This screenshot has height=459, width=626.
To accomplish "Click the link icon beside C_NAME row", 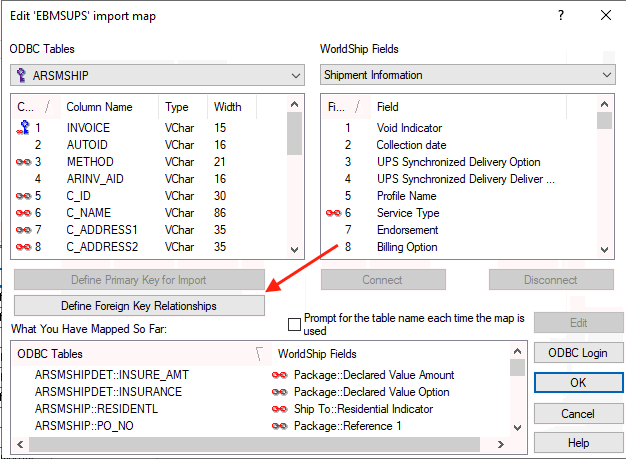I will pyautogui.click(x=24, y=213).
